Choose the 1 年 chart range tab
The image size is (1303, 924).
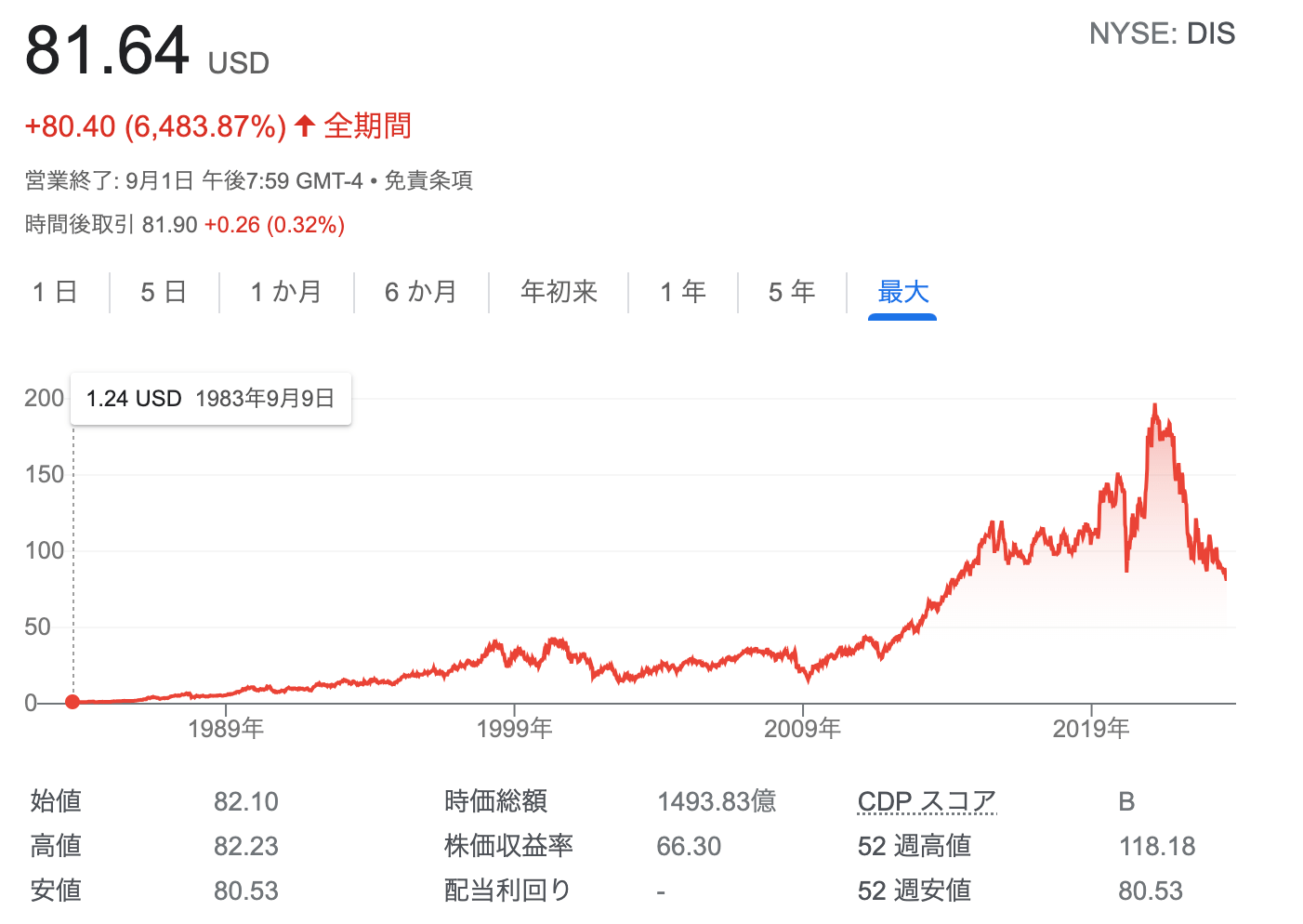683,292
